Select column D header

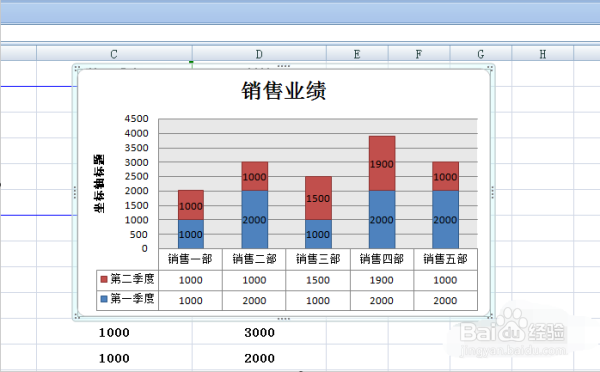click(259, 54)
